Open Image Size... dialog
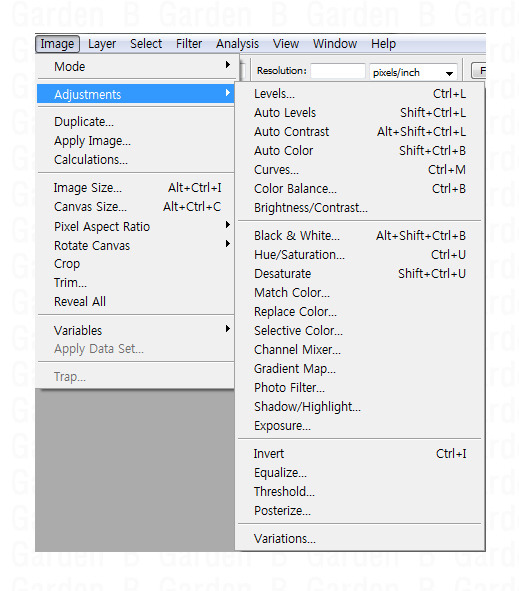Image resolution: width=519 pixels, height=591 pixels. tap(136, 187)
